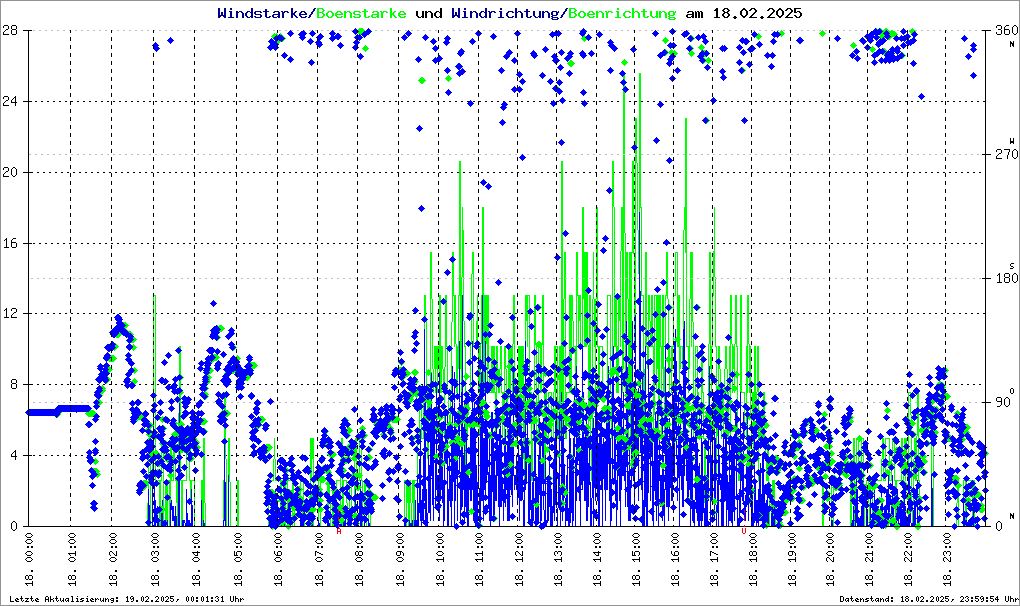
Task: Click the compass letter S on right axis
Action: [x=1012, y=265]
